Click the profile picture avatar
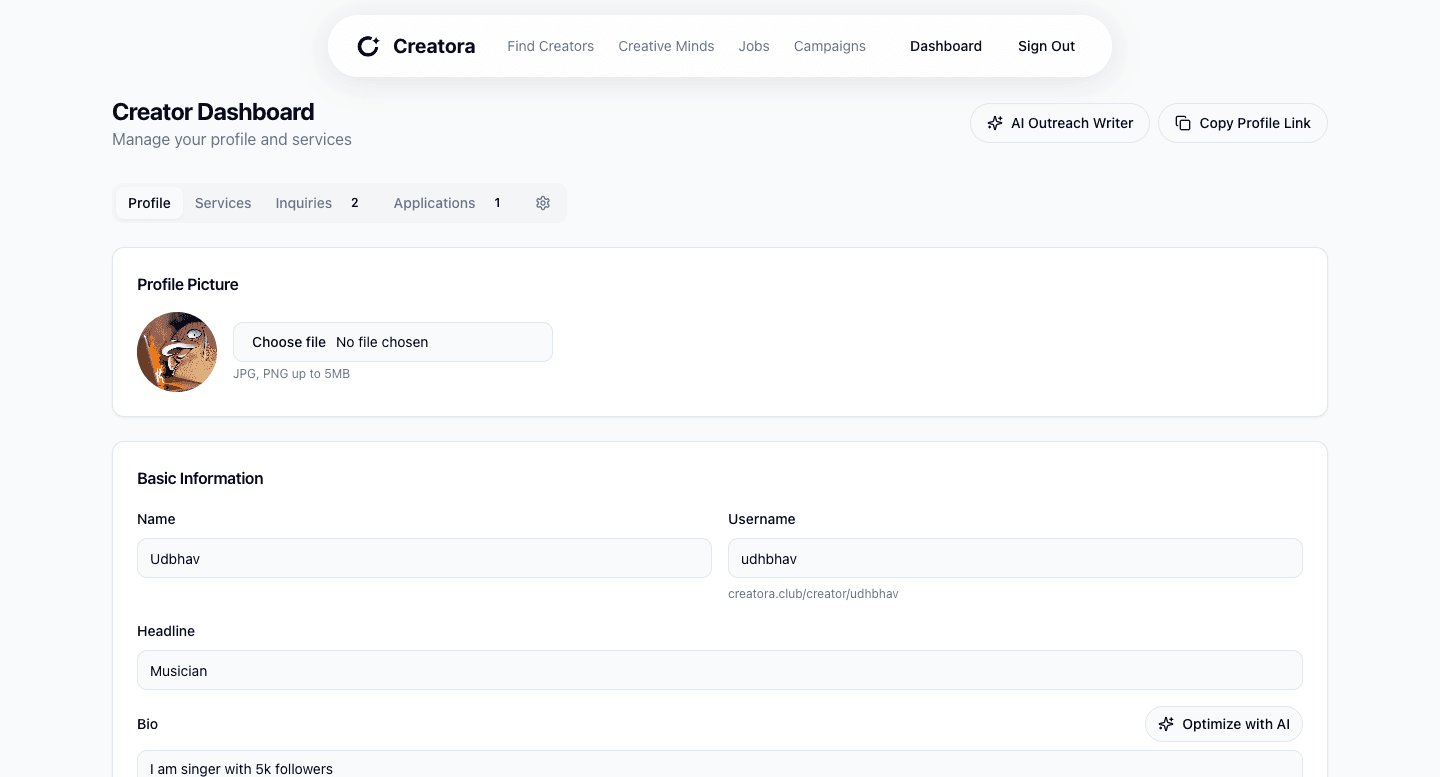Screen dimensions: 1440x777 tap(177, 352)
